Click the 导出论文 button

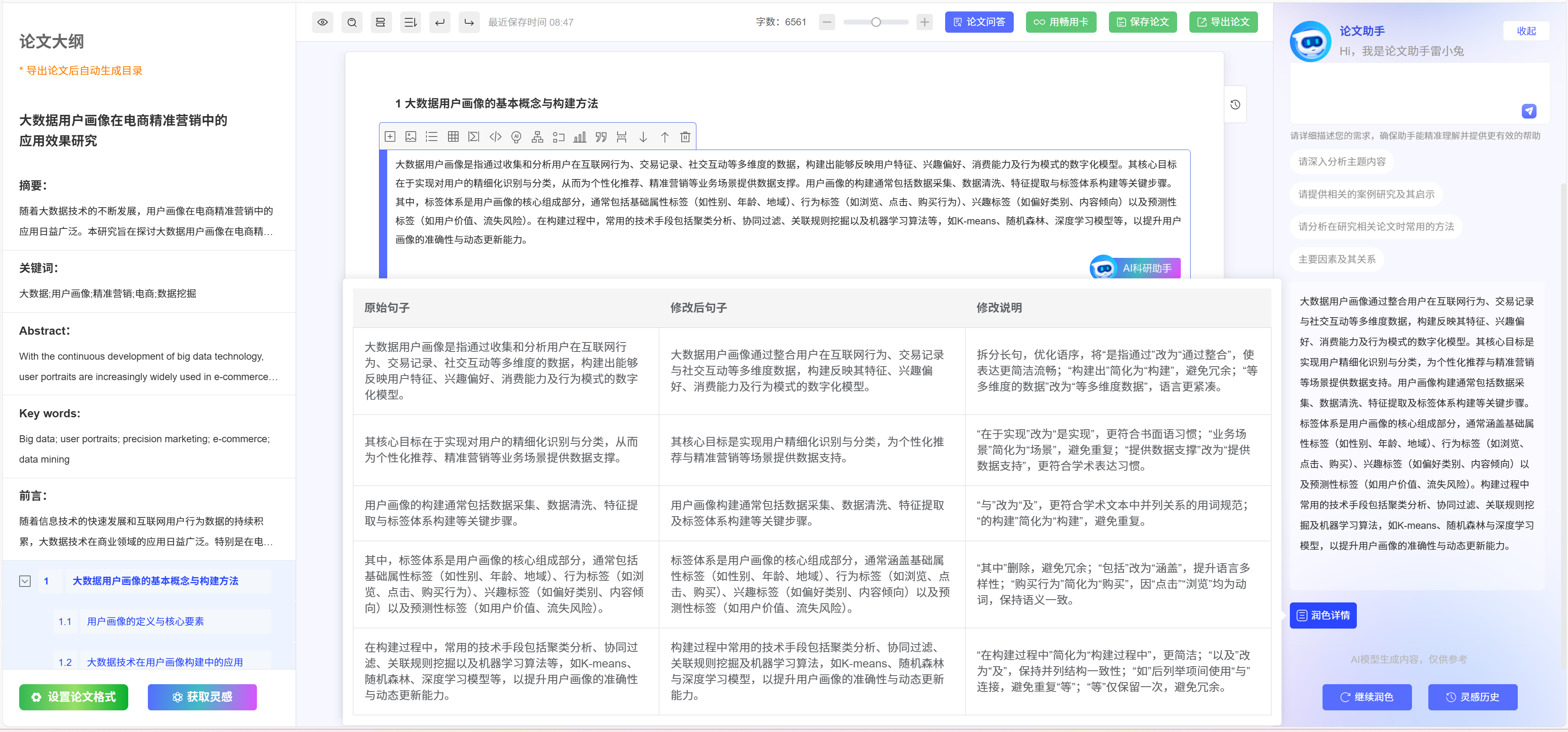click(1223, 22)
